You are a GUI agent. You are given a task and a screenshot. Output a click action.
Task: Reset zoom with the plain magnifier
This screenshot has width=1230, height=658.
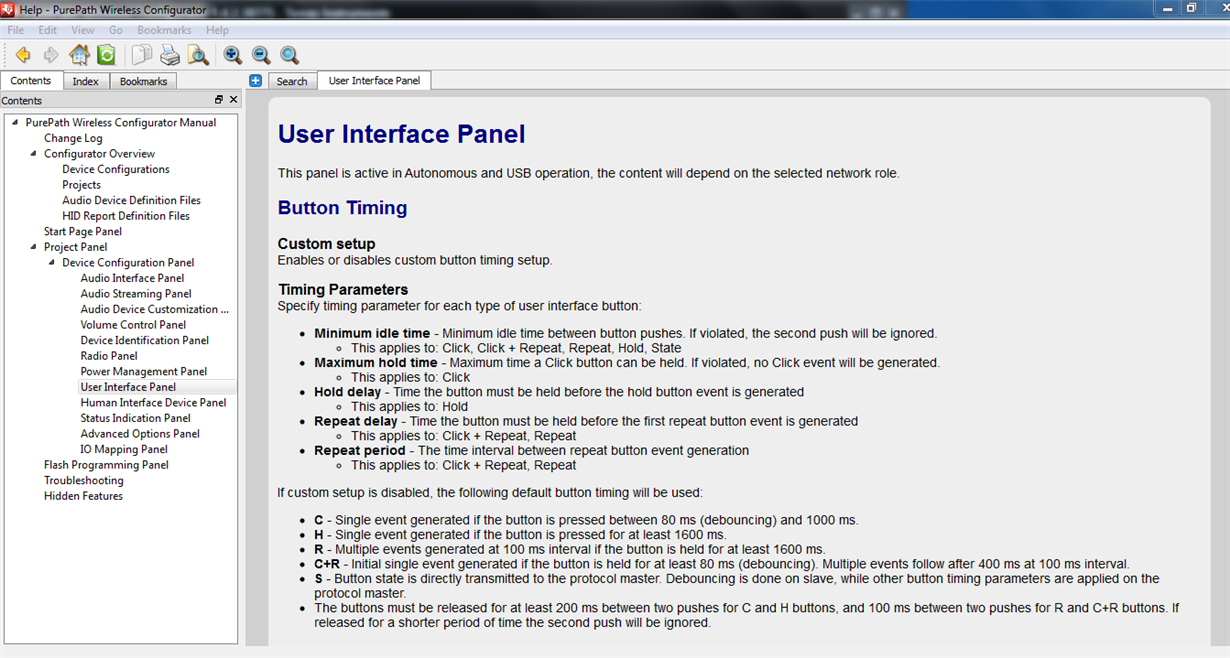tap(289, 55)
